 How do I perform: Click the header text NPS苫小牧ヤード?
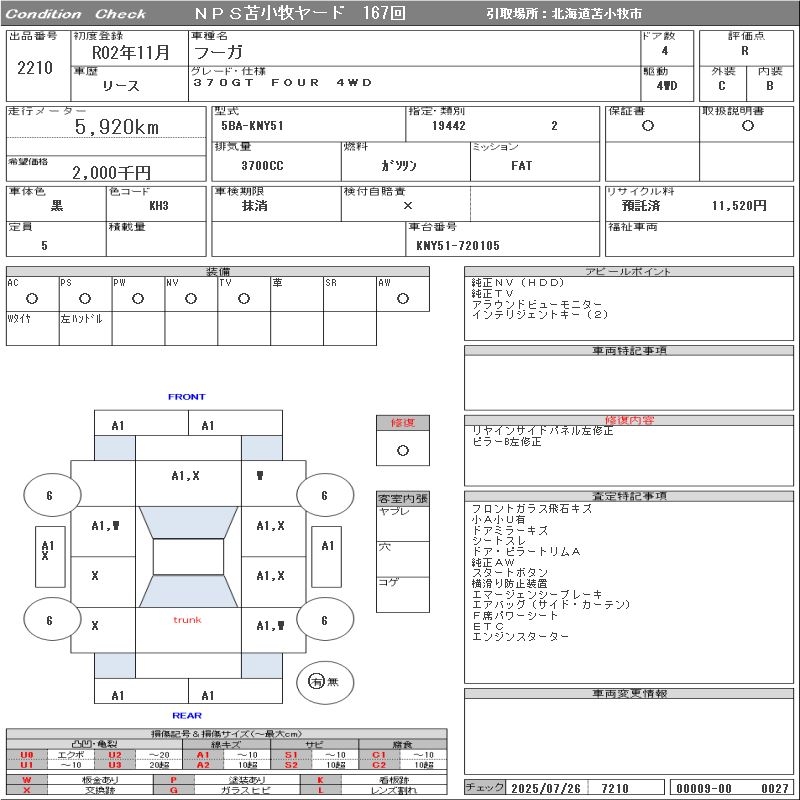coord(269,13)
